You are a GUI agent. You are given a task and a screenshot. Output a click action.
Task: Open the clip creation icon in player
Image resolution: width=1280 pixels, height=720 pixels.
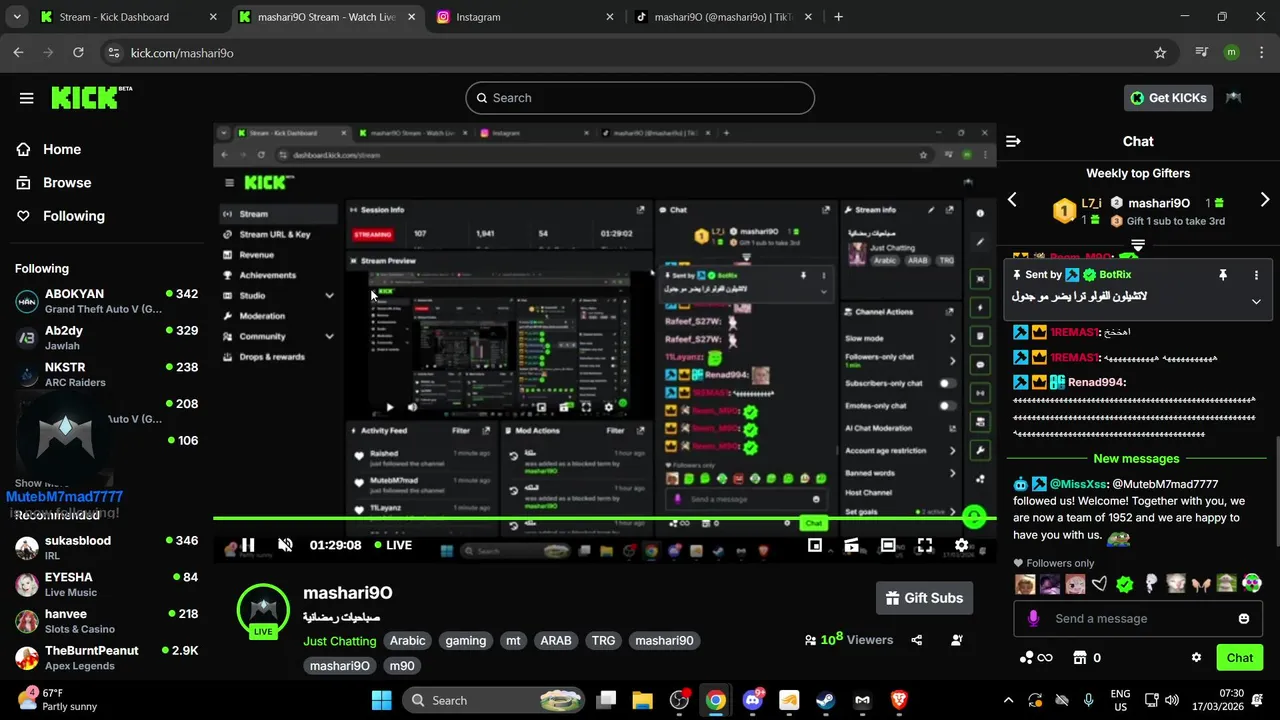(851, 545)
